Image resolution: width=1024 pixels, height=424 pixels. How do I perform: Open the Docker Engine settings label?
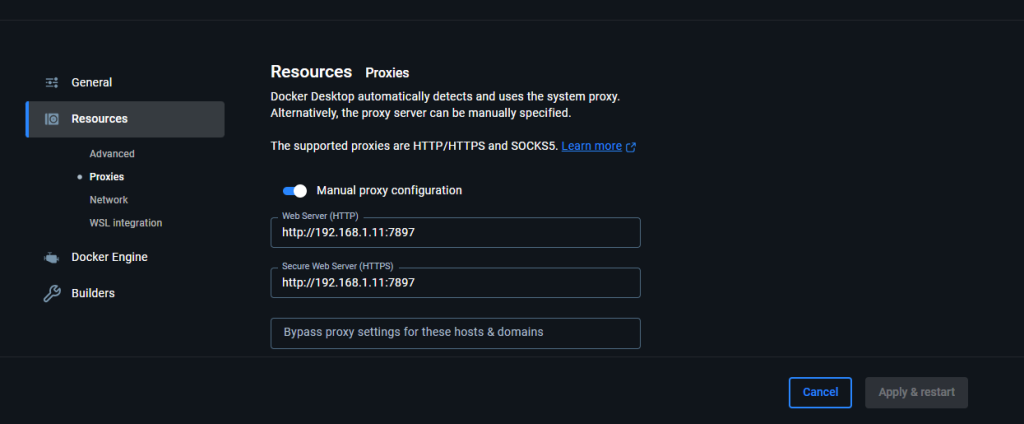click(109, 257)
